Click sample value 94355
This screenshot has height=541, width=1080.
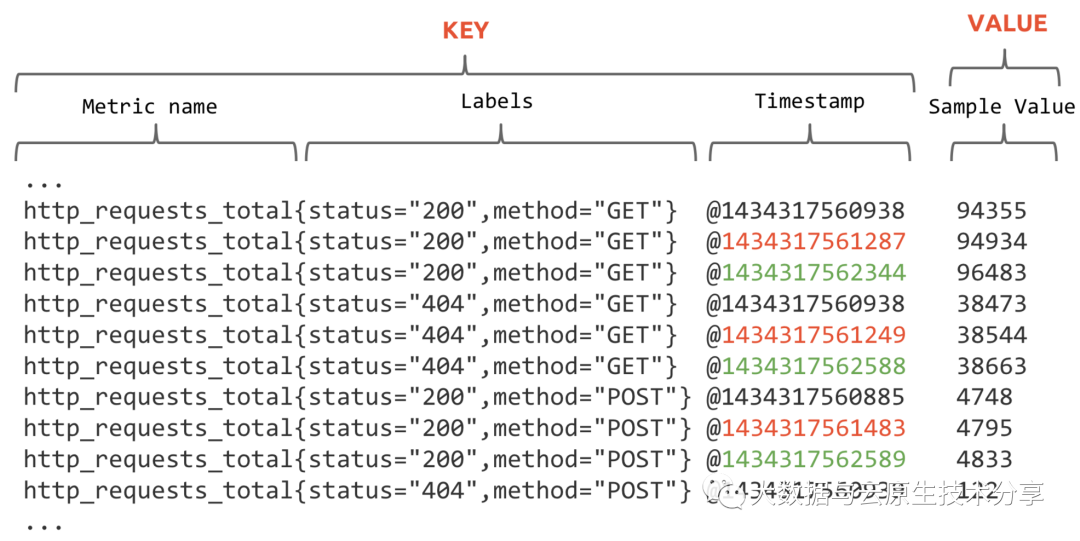click(x=991, y=210)
